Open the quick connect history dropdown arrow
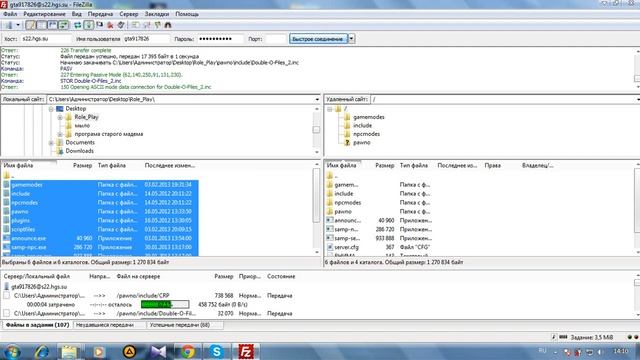Screen dimensions: 640x360 click(351, 39)
